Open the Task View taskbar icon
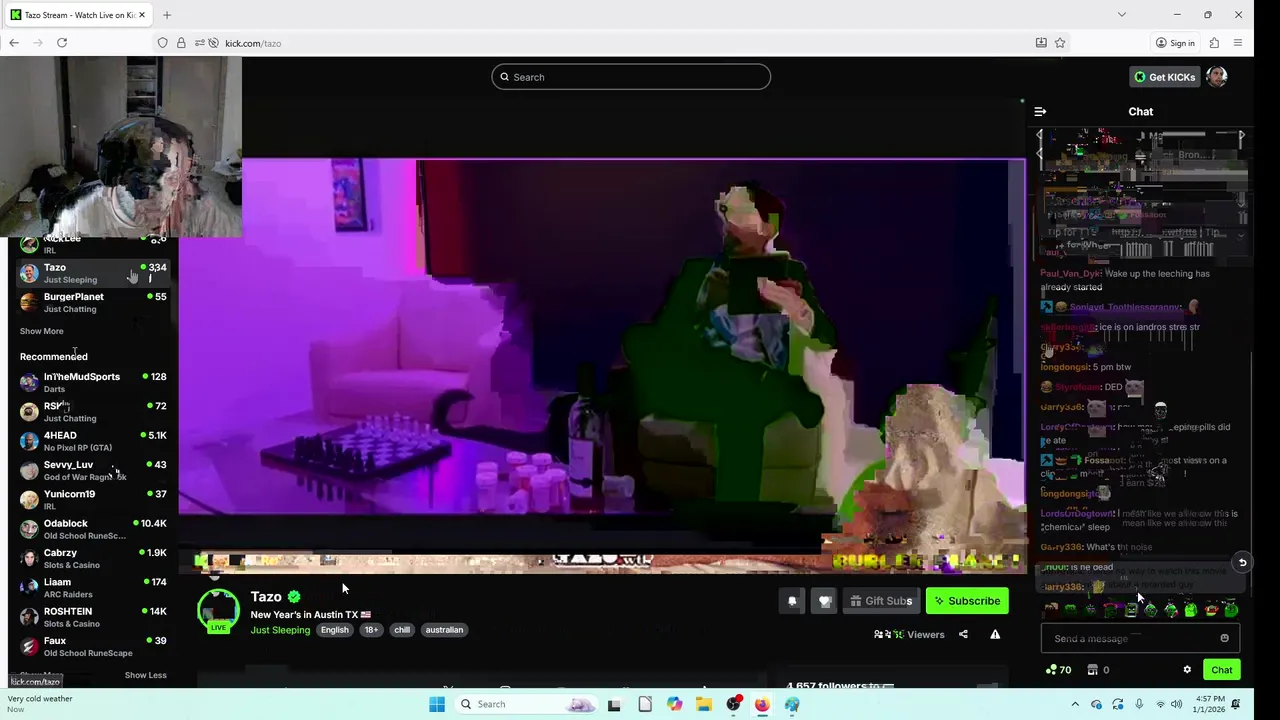 (614, 704)
